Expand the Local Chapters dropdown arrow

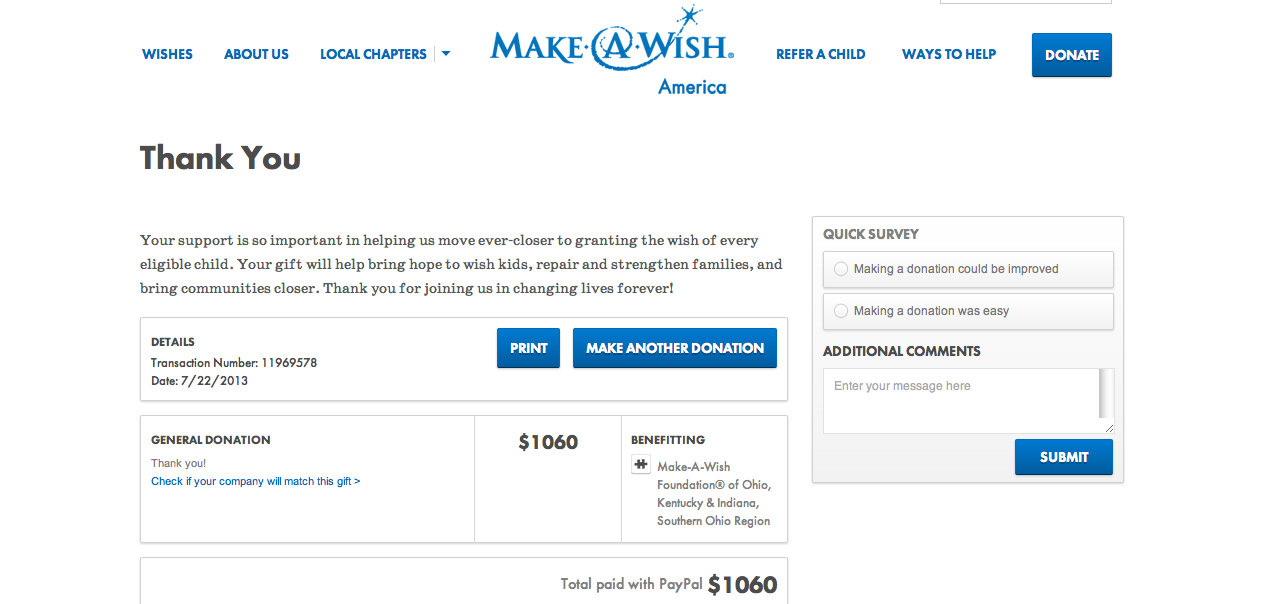(x=446, y=54)
